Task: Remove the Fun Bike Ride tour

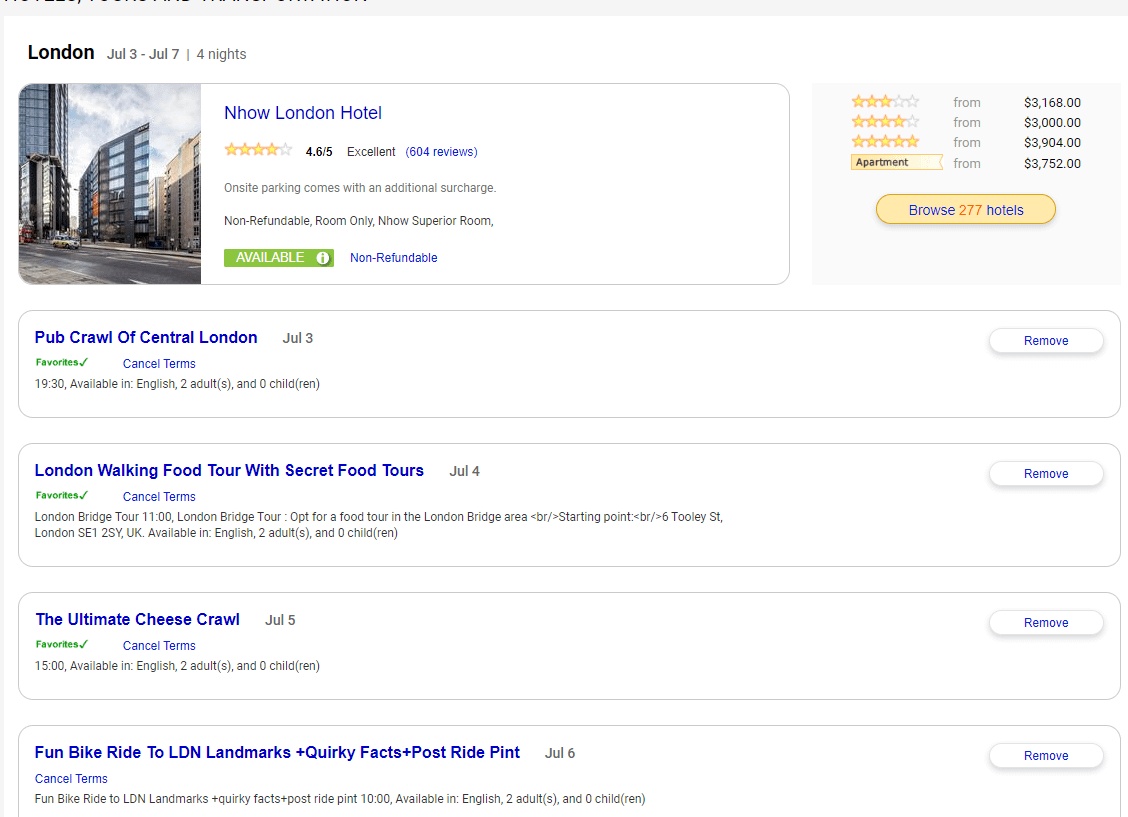Action: (x=1046, y=756)
